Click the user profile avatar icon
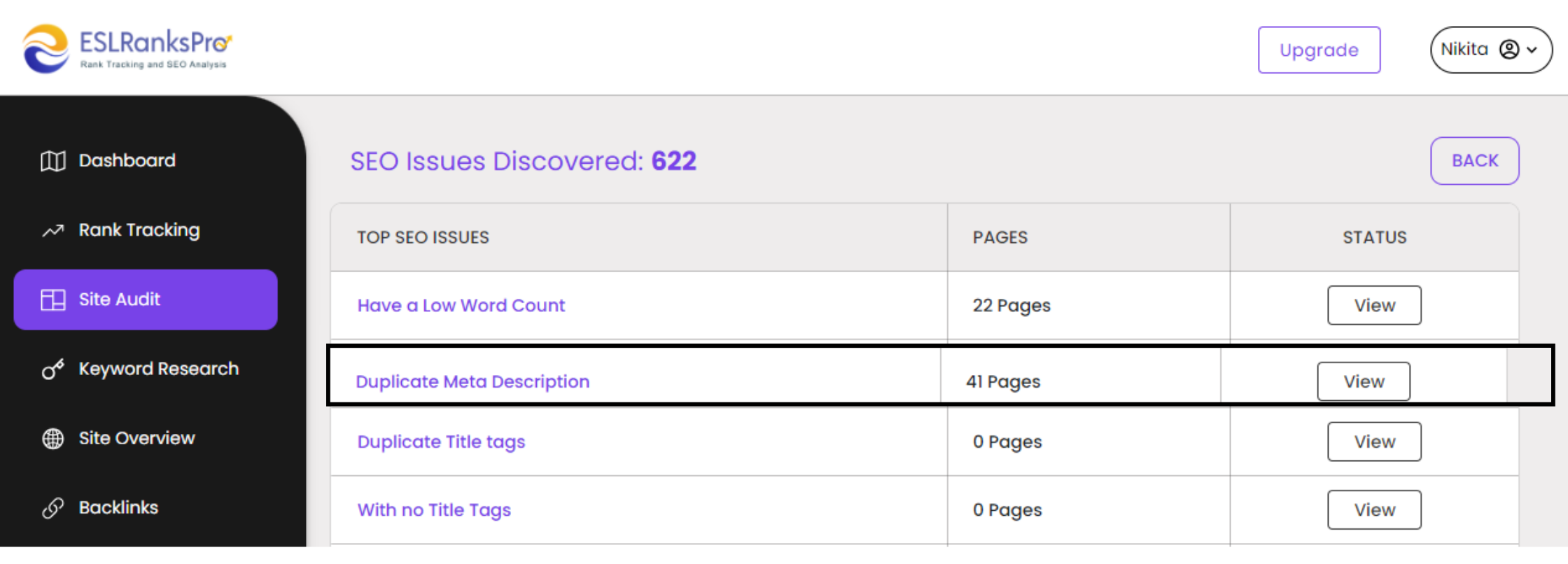This screenshot has width=1568, height=564. tap(1509, 50)
